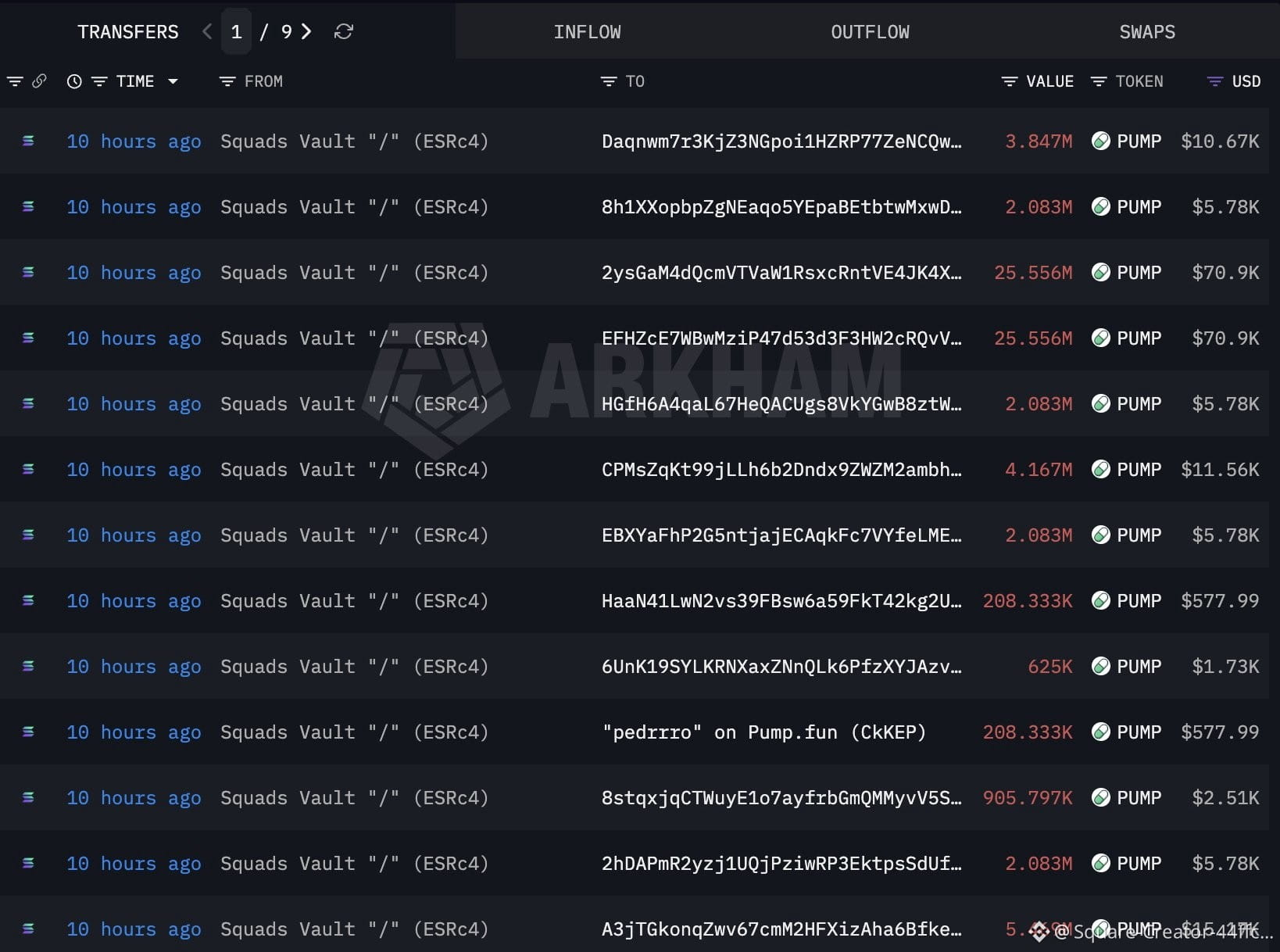Screen dimensions: 1280x952
Task: Open recipient address A3jTGkonqZwv67cmM2HFXizAha6Bfke…
Action: click(781, 929)
